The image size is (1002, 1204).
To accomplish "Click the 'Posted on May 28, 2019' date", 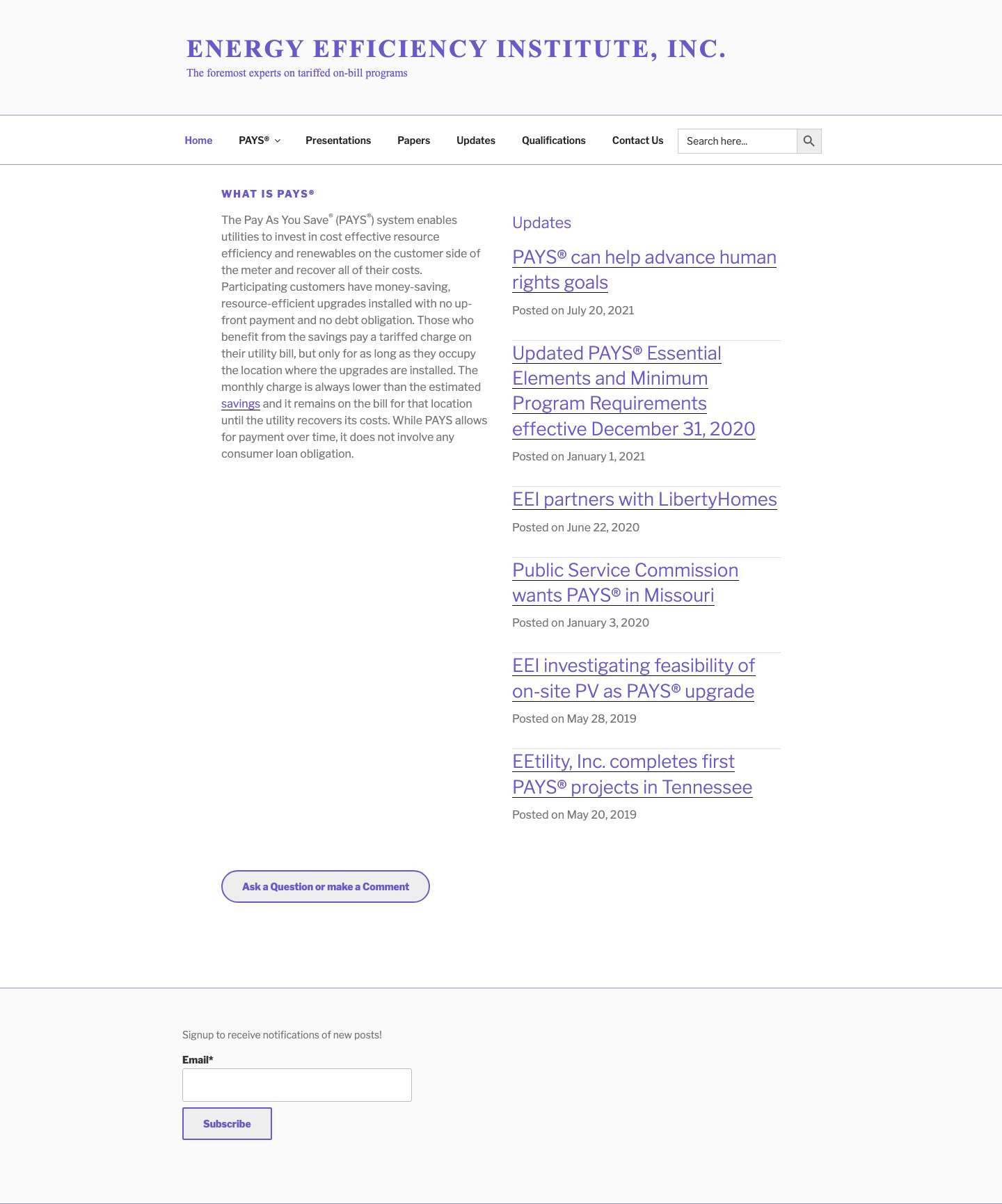I will 574,719.
